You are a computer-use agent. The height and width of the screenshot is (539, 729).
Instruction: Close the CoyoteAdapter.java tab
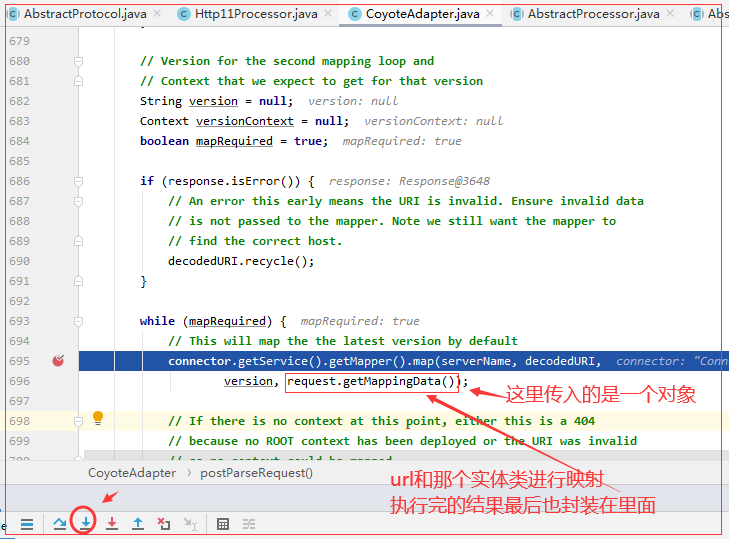pyautogui.click(x=490, y=13)
